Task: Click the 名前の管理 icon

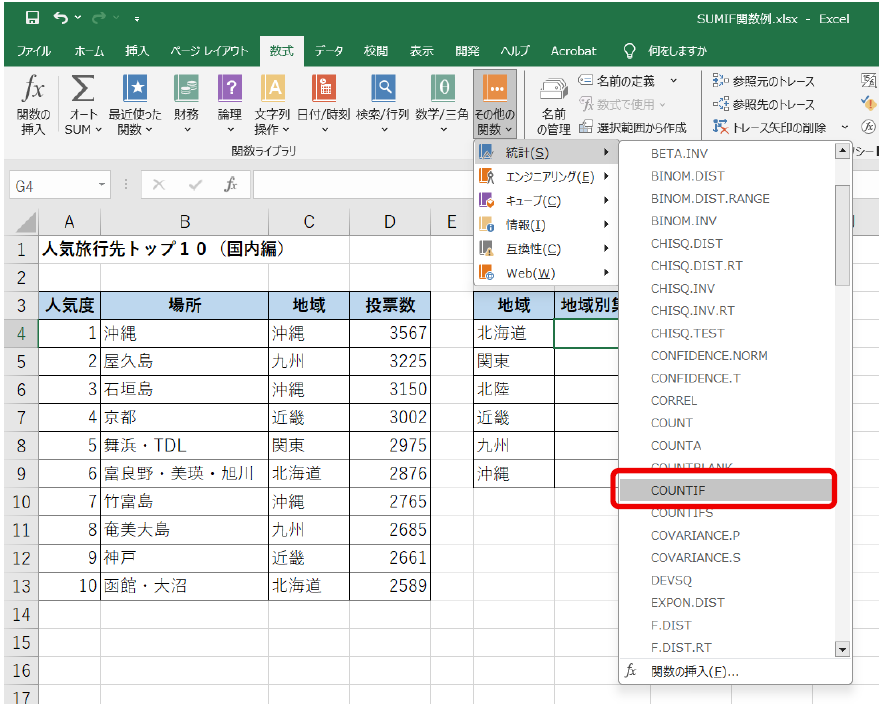Action: click(553, 96)
